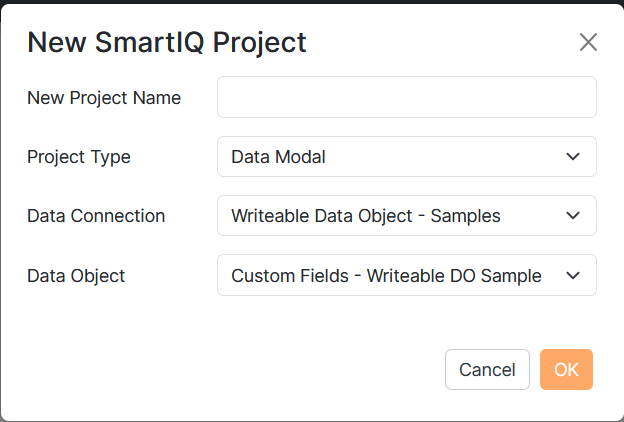Click the "New SmartIQ Project" dialog title

pyautogui.click(x=166, y=42)
